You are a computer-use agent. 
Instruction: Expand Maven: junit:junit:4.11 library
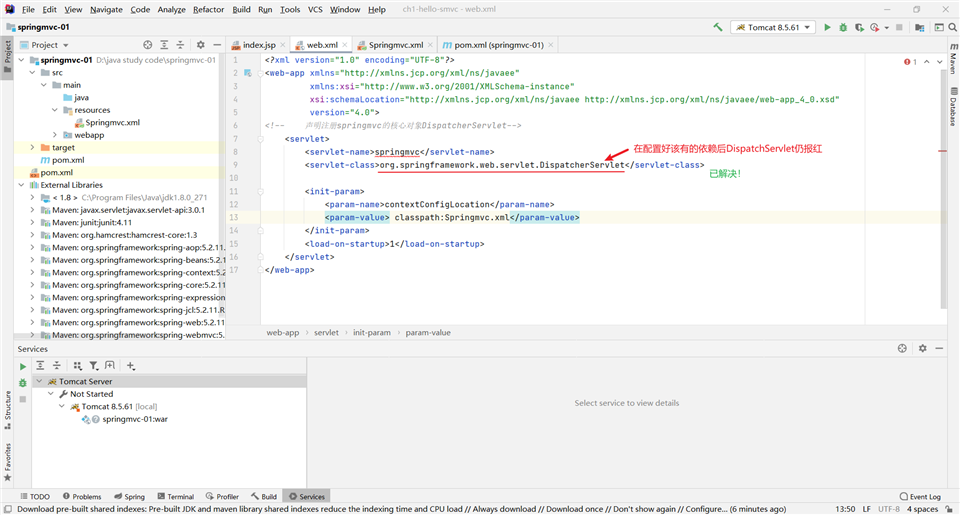[x=33, y=222]
